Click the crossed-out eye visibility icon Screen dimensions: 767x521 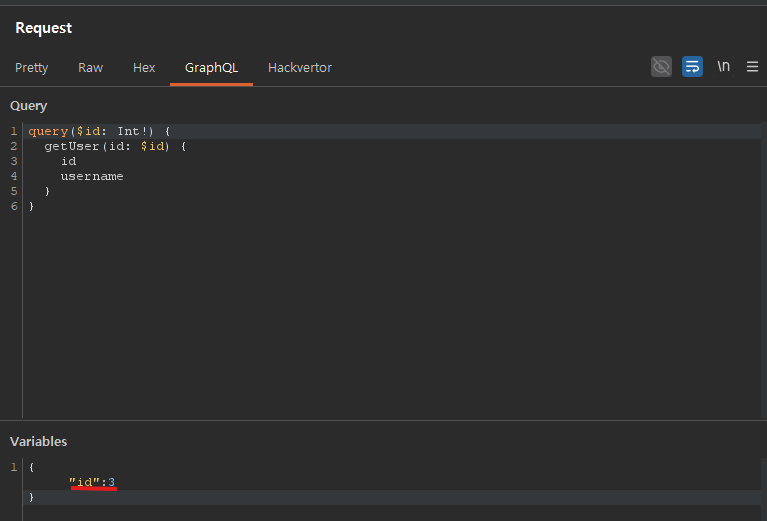661,67
